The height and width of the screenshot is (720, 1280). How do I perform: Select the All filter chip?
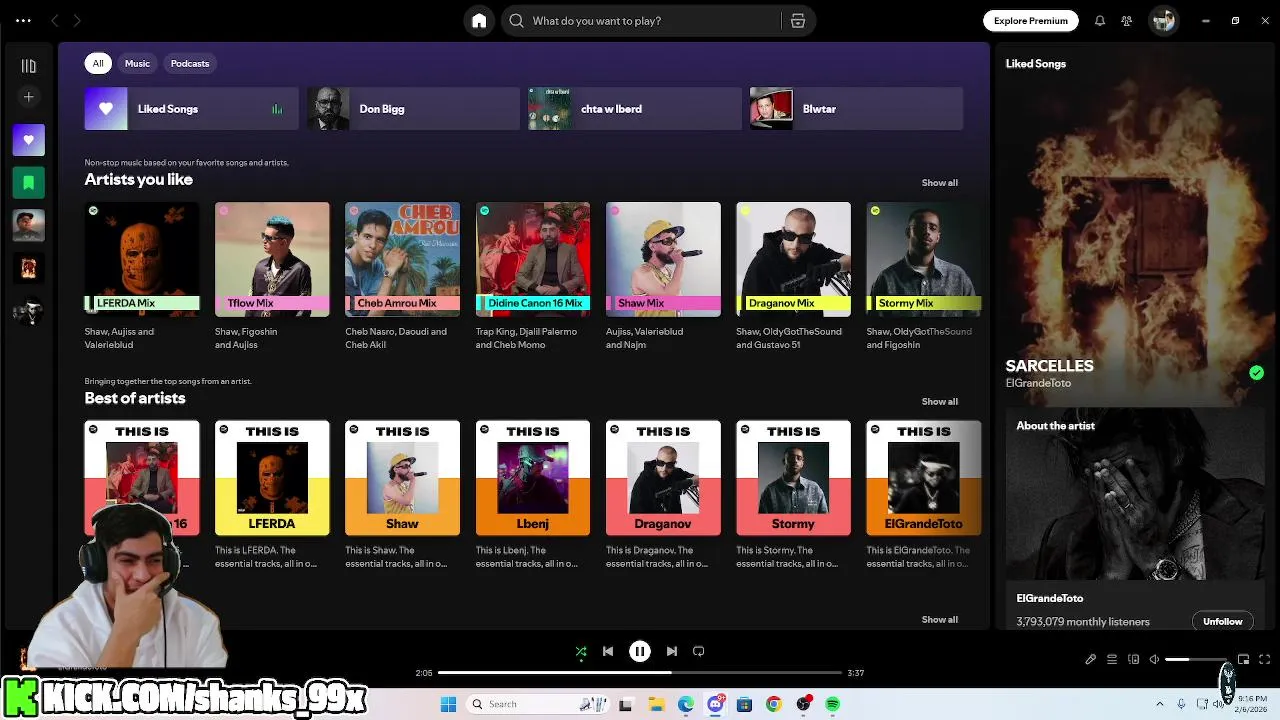98,63
